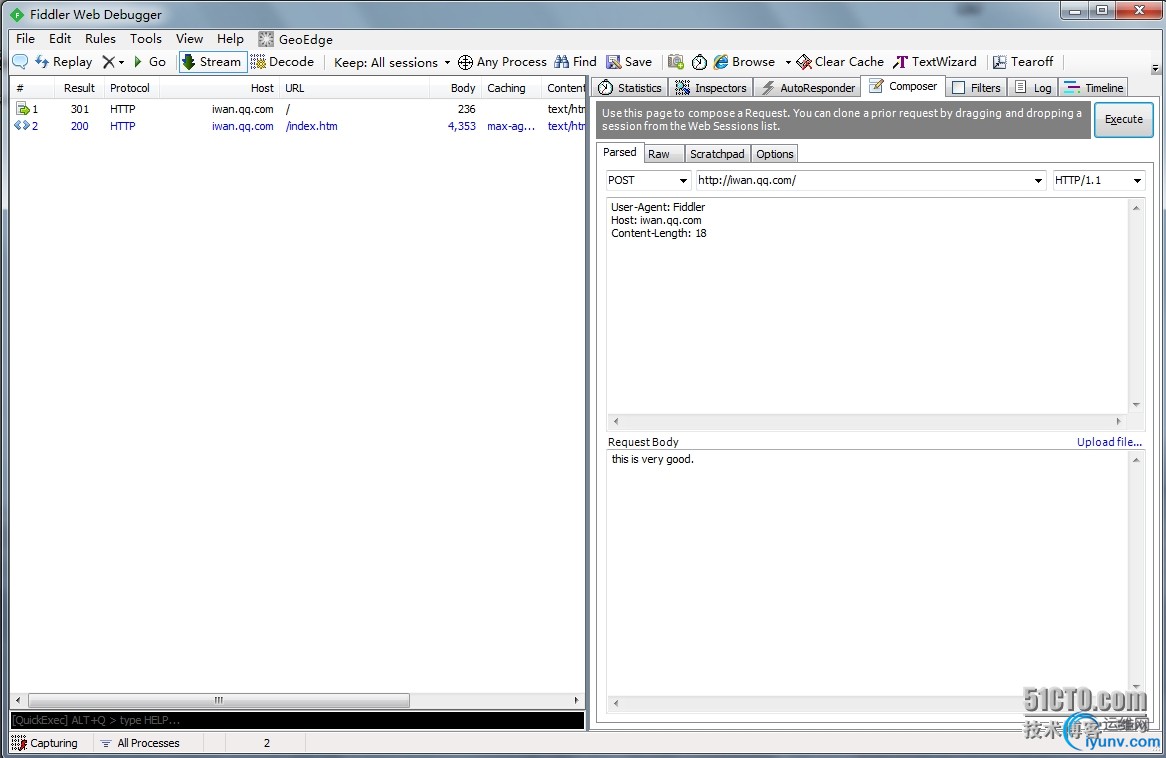
Task: Switch to the AutoResponder tab
Action: [x=808, y=88]
